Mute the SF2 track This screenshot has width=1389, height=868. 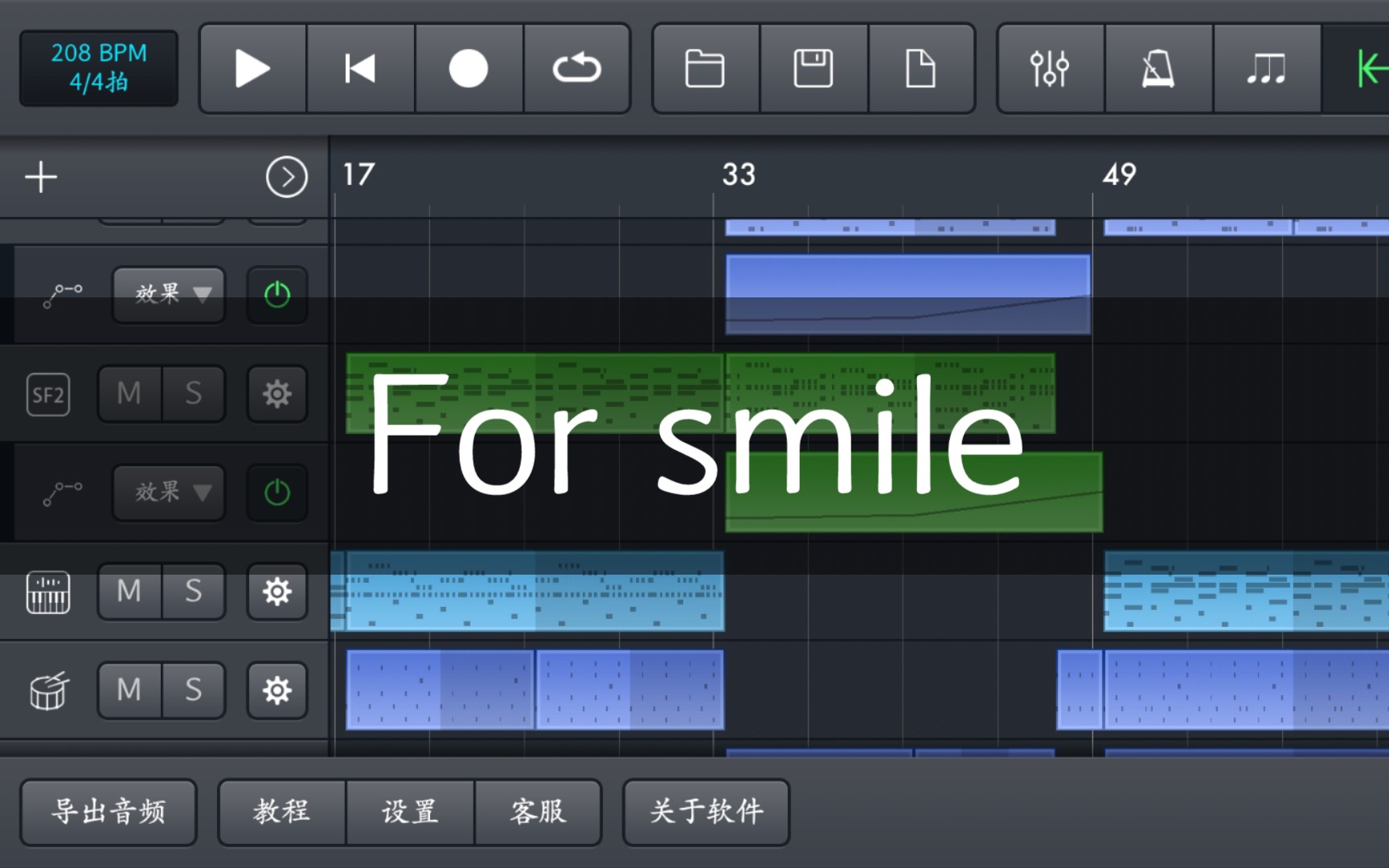click(x=129, y=394)
